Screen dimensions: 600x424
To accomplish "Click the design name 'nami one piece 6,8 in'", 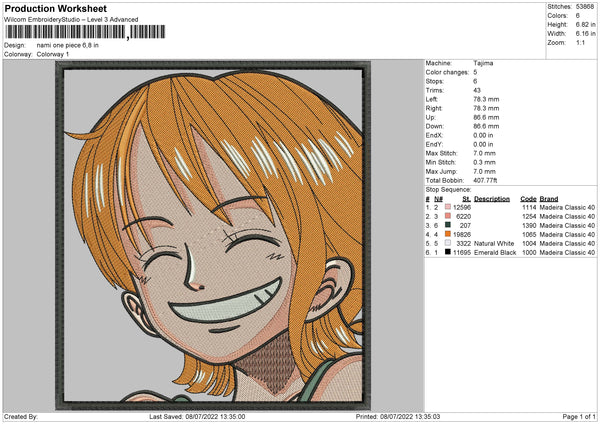I will [x=67, y=45].
